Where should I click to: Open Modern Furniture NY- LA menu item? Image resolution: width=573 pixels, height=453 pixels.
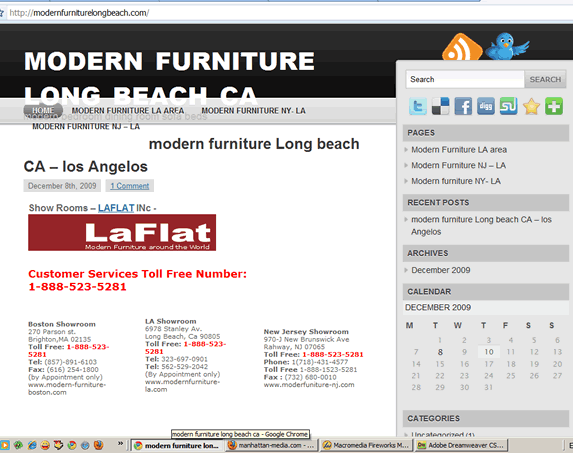coord(253,110)
